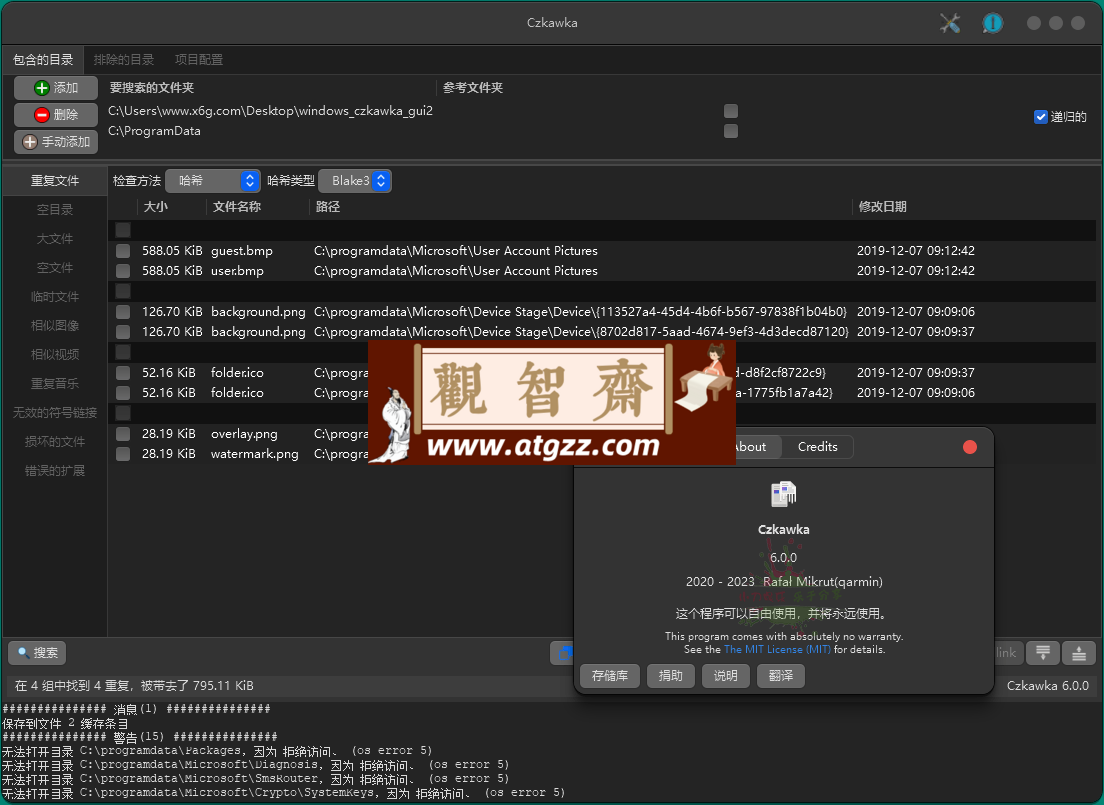Toggle bottom text panel with down-arrow icon

[x=1043, y=653]
